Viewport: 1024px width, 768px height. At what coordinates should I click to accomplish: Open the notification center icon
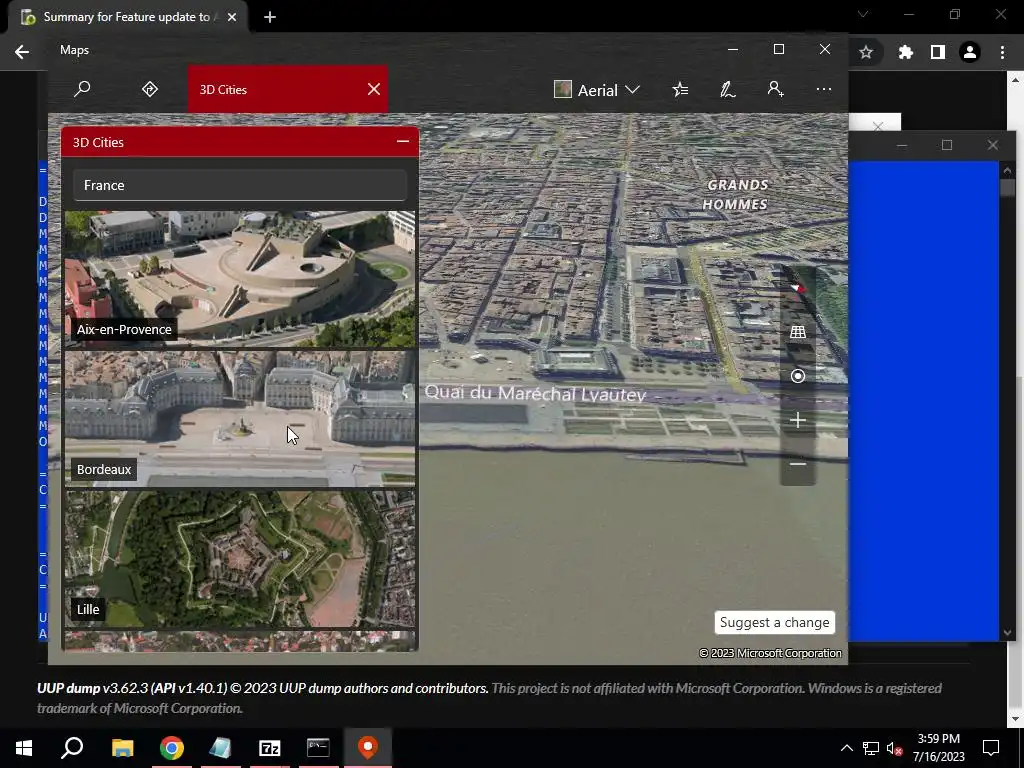pyautogui.click(x=991, y=748)
